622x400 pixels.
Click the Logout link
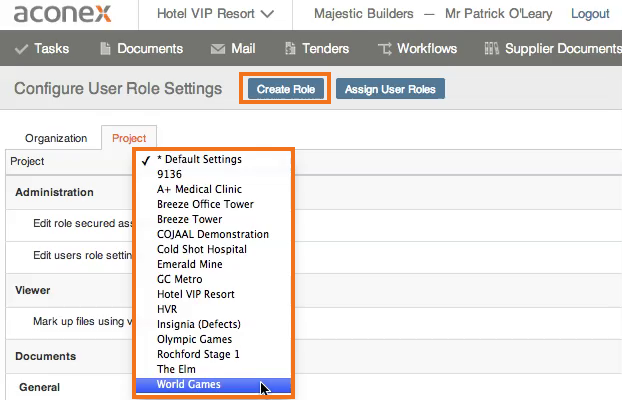[x=590, y=14]
